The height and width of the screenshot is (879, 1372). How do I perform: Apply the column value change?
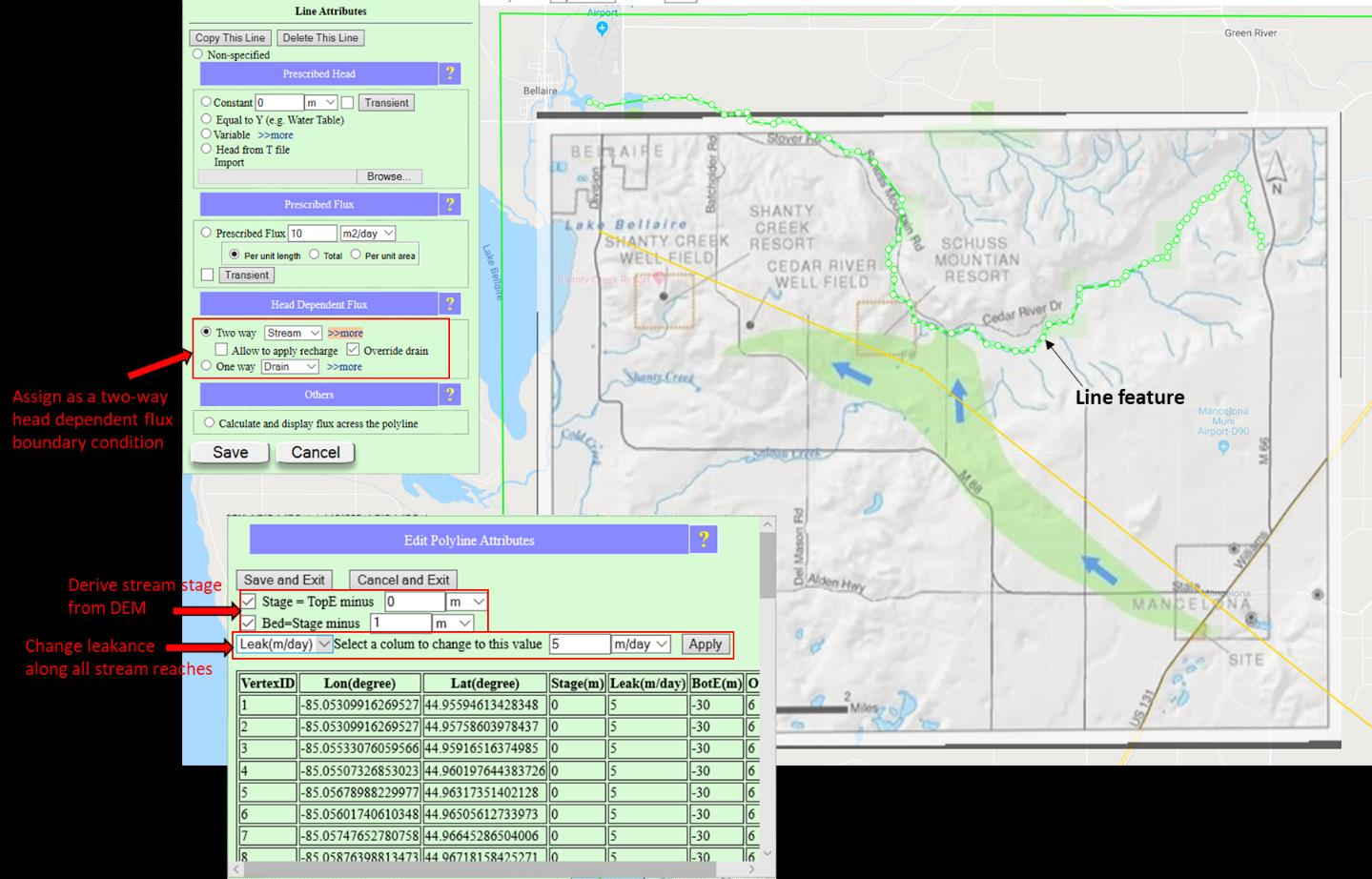coord(706,644)
